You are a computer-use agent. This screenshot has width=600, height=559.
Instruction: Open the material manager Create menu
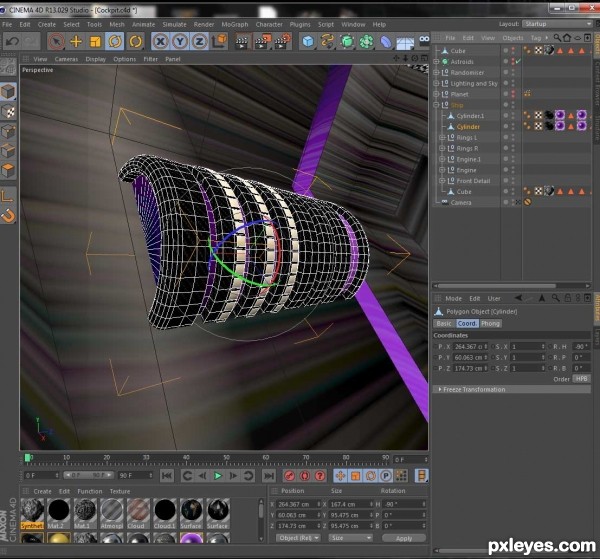click(42, 491)
